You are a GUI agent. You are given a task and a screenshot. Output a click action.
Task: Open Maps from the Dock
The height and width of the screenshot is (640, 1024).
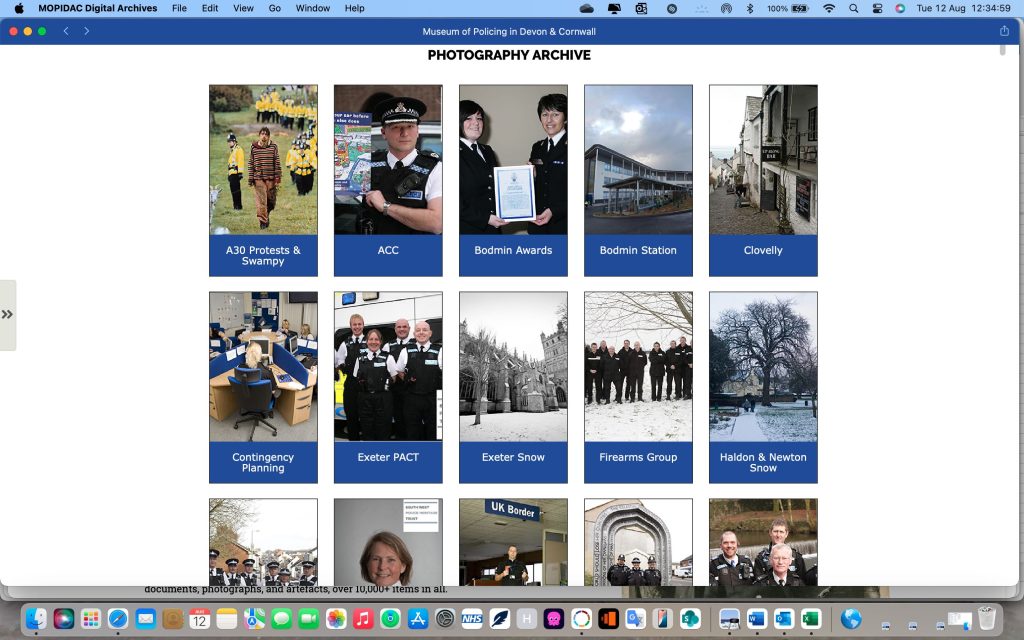pyautogui.click(x=255, y=618)
